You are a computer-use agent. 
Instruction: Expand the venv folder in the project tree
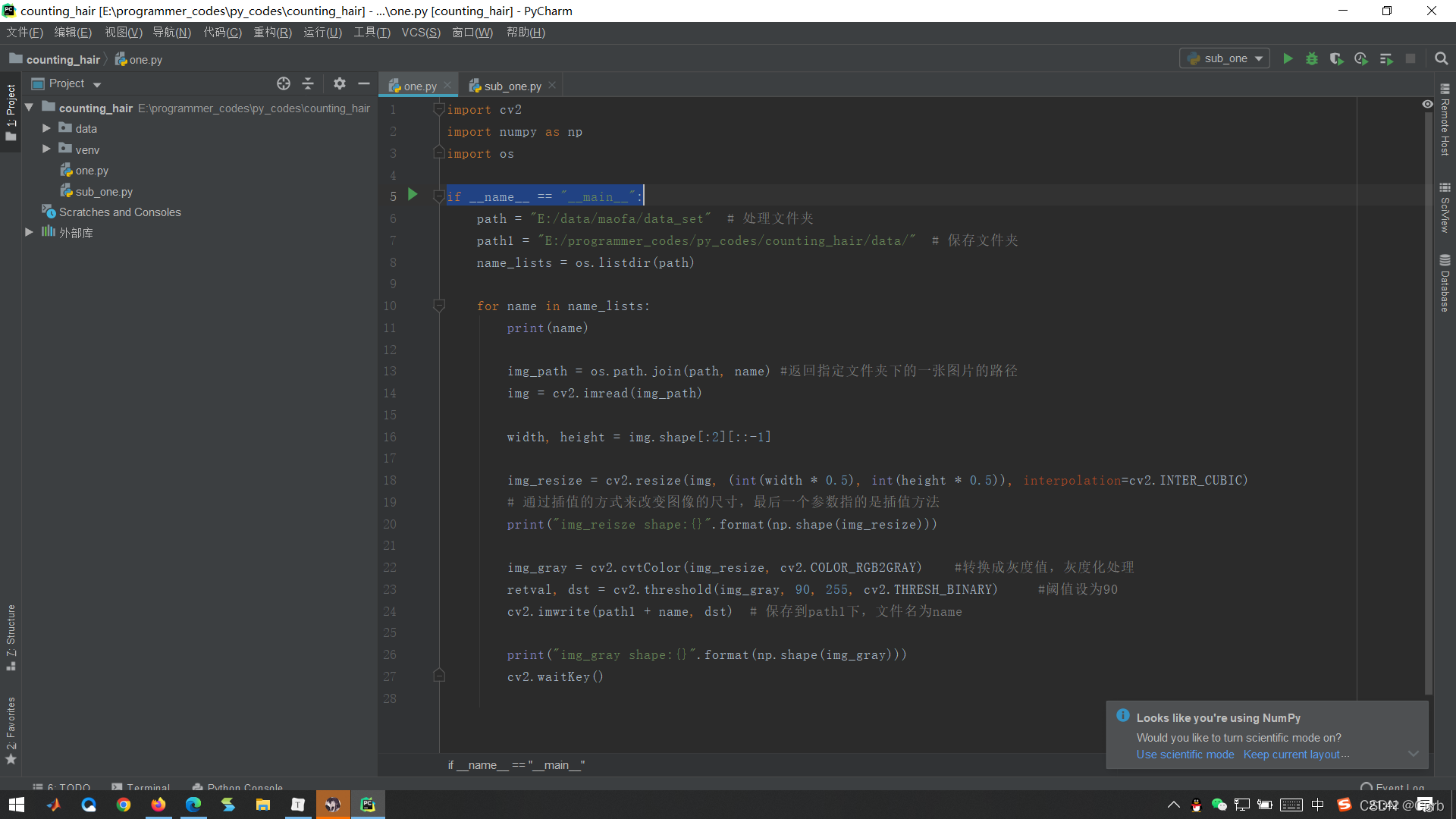pyautogui.click(x=46, y=149)
